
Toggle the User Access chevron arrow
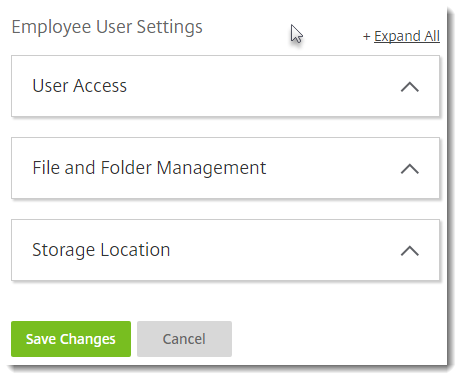tap(410, 87)
